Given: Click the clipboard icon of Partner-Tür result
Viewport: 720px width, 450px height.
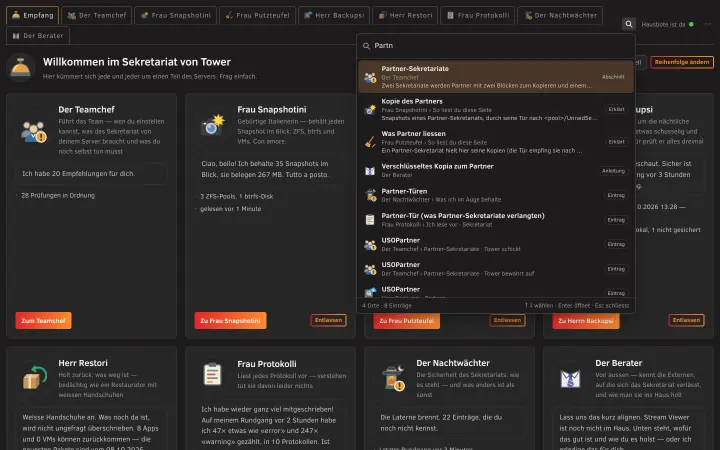Looking at the screenshot, I should coord(370,220).
